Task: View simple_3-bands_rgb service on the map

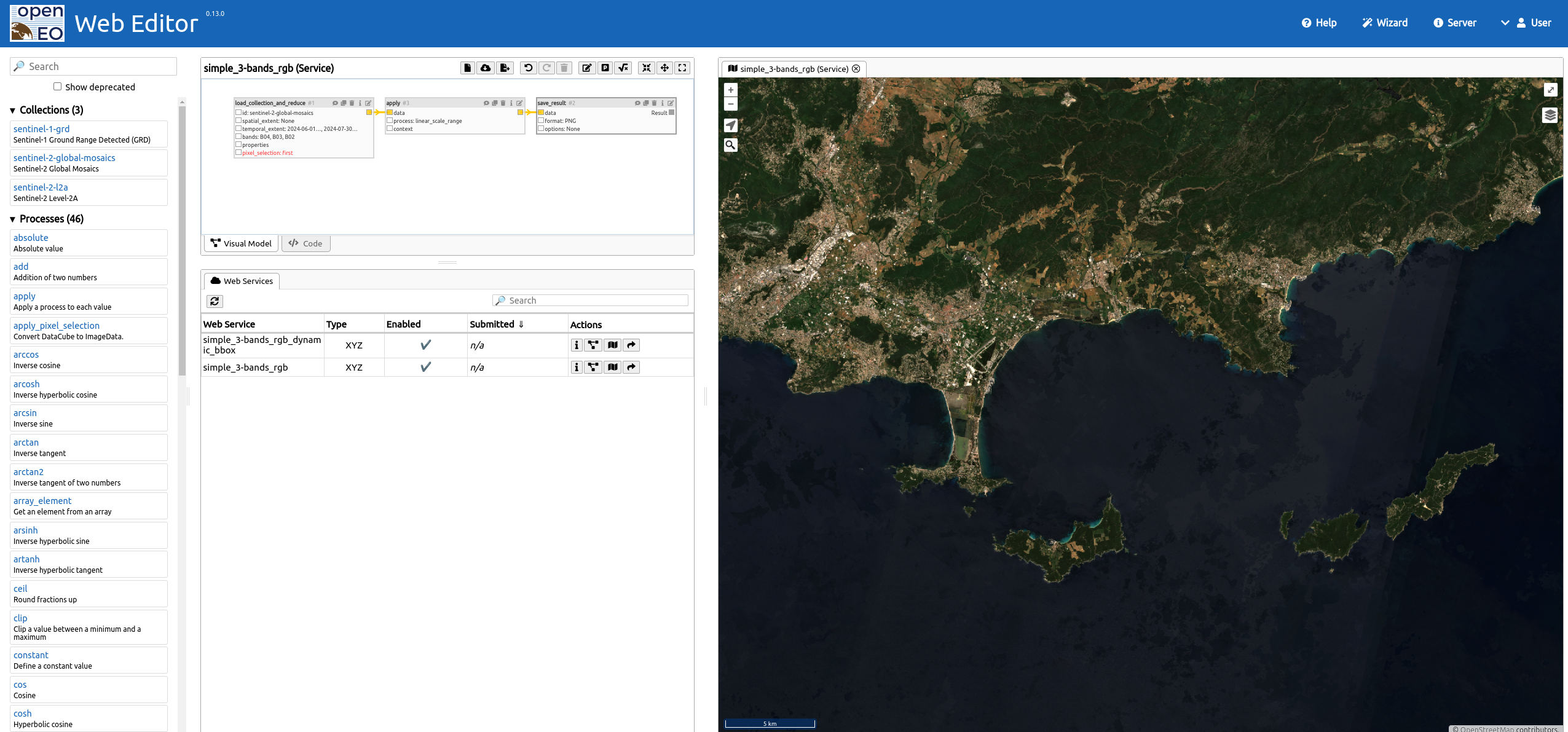Action: pos(613,368)
